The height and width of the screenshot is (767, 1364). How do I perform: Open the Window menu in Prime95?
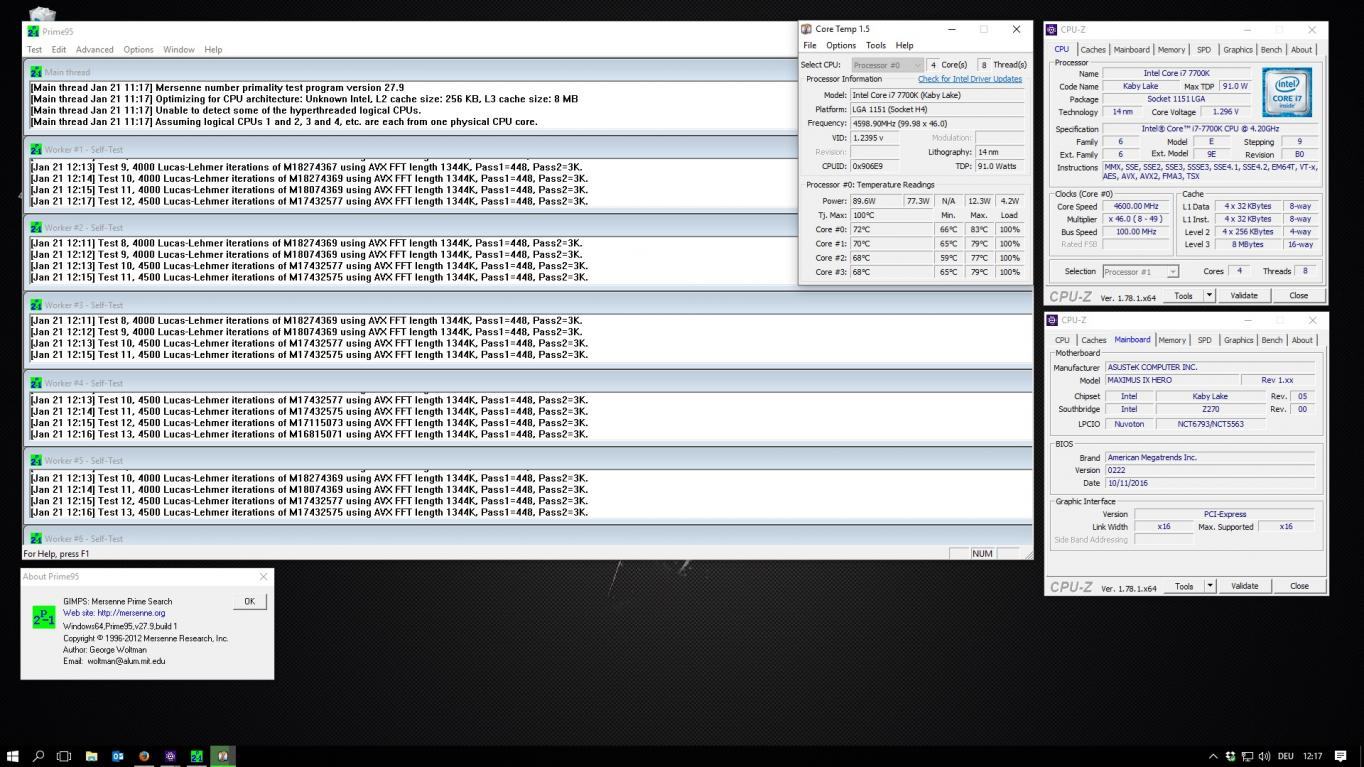179,49
